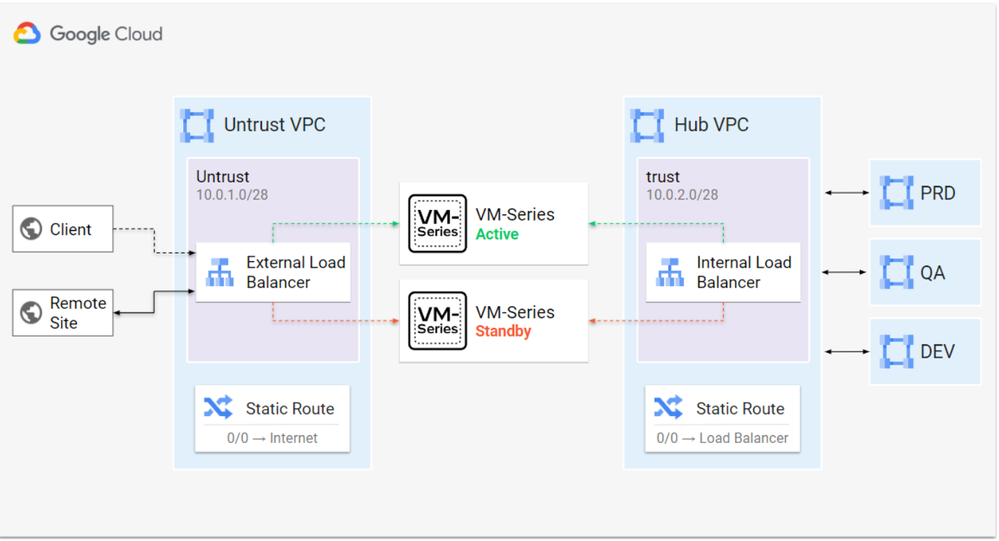Click the Standby VM-Series logo icon
This screenshot has height=541, width=999.
point(438,321)
